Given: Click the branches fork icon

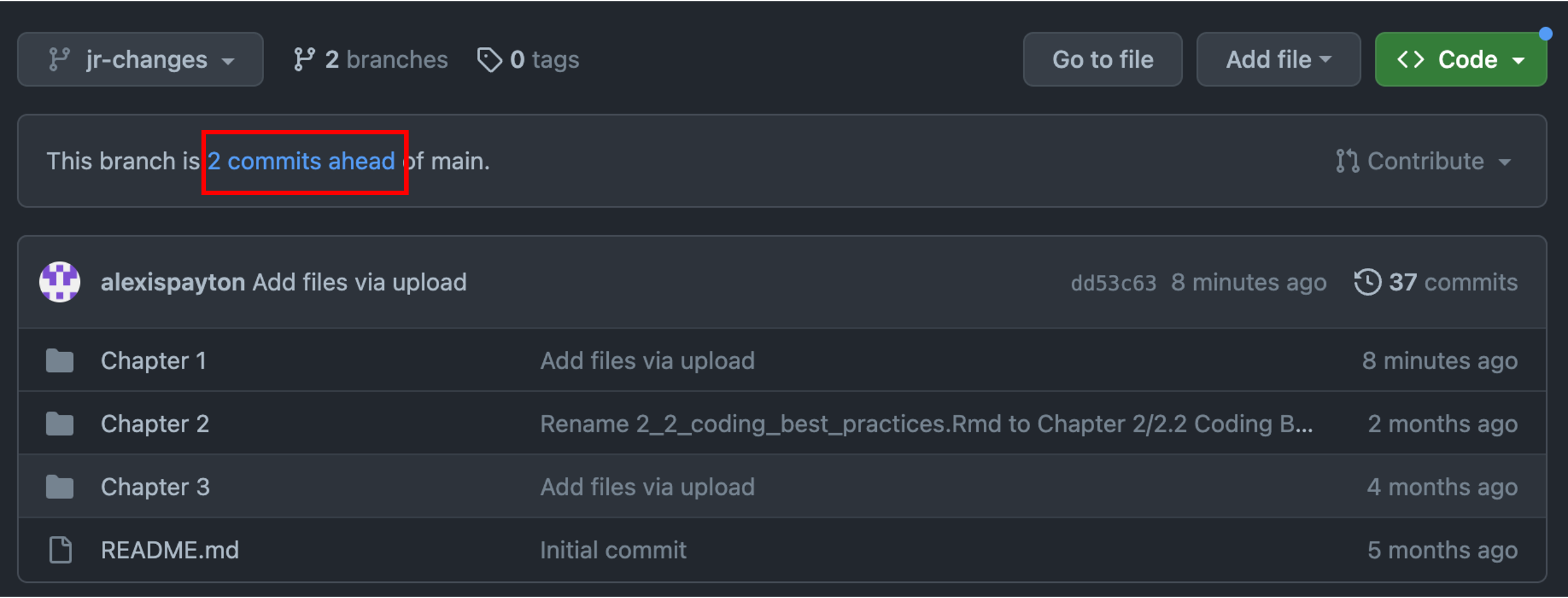Looking at the screenshot, I should click(304, 60).
